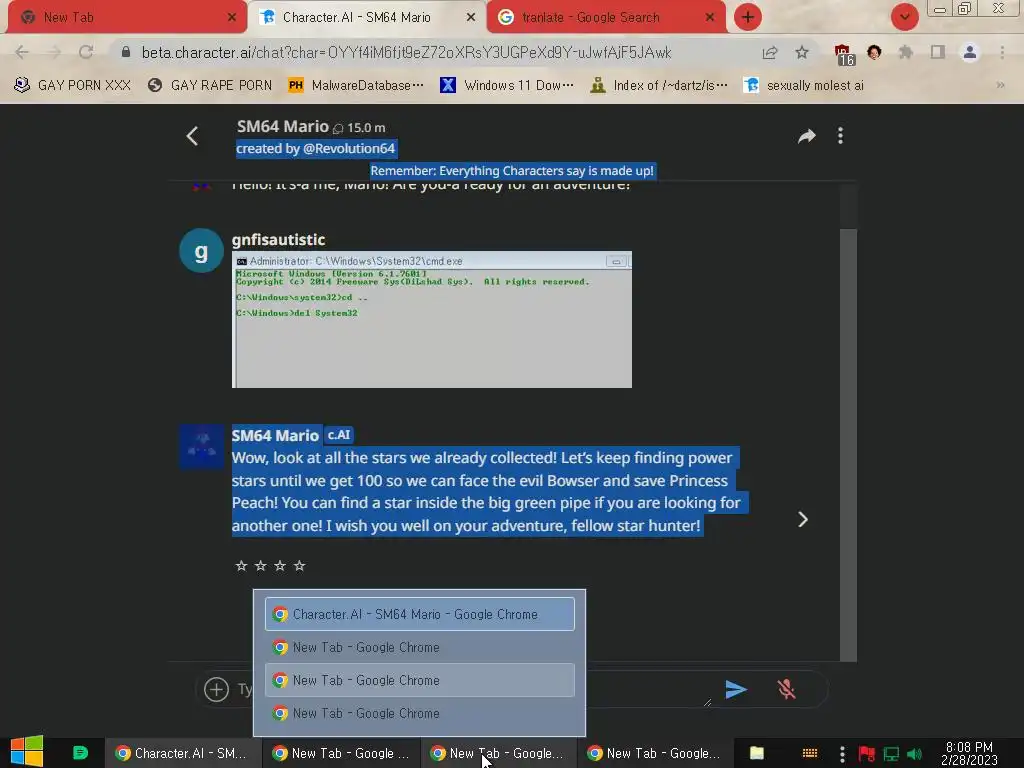Screen dimensions: 1024x768
Task: Rate the reply with the second star
Action: [x=261, y=566]
